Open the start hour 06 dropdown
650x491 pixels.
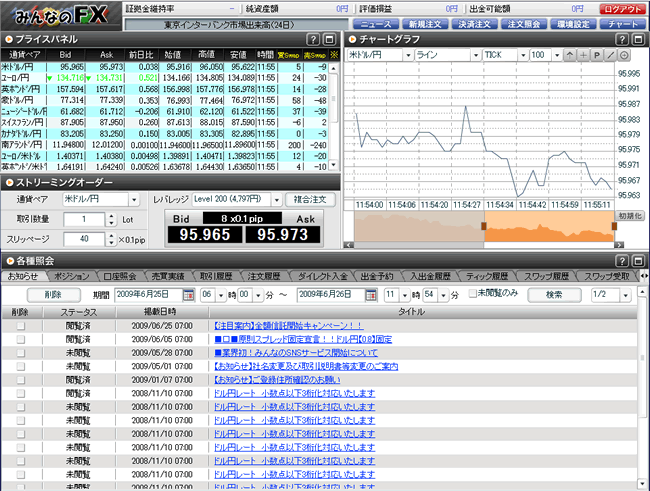coord(221,295)
